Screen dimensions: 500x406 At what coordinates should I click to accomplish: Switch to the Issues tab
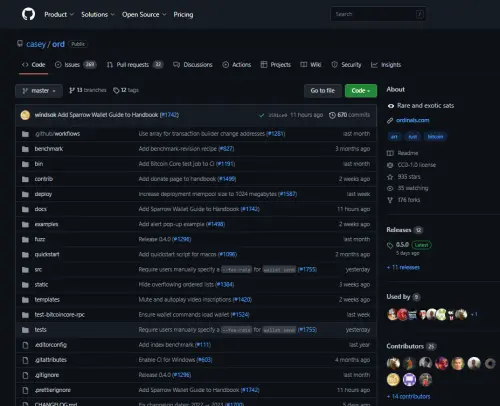coord(76,65)
